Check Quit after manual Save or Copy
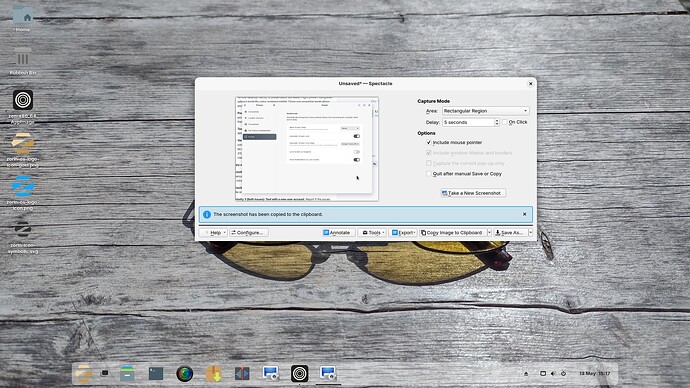This screenshot has height=388, width=690. point(429,174)
